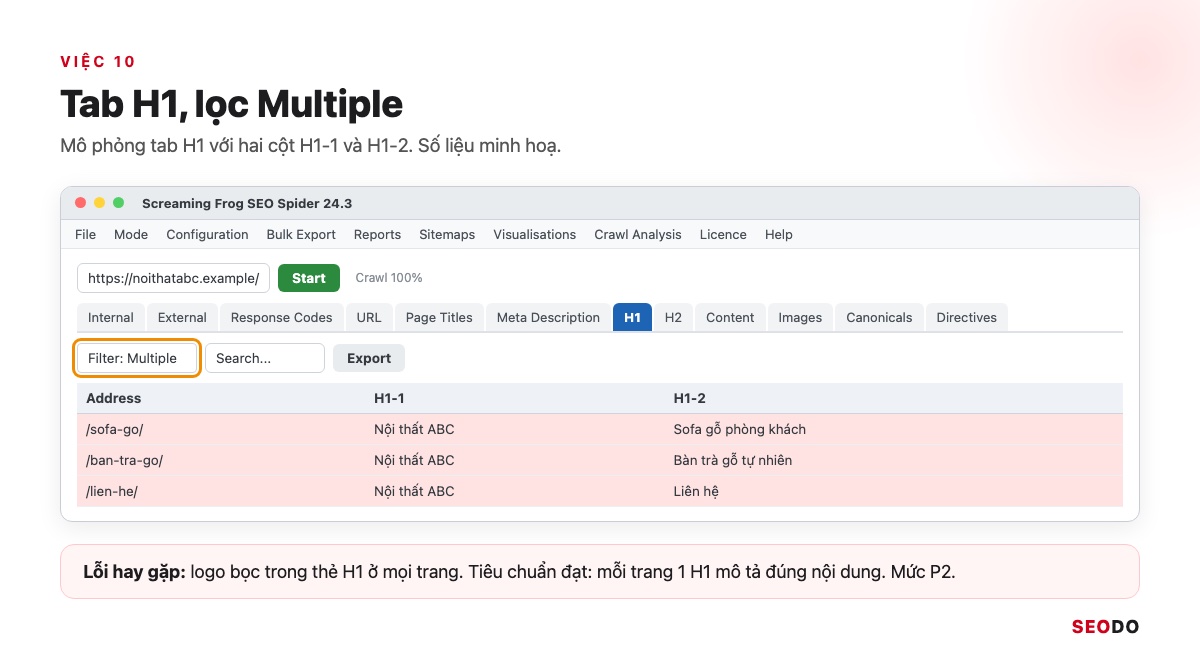
Task: Open the Sitemaps menu
Action: (x=447, y=234)
